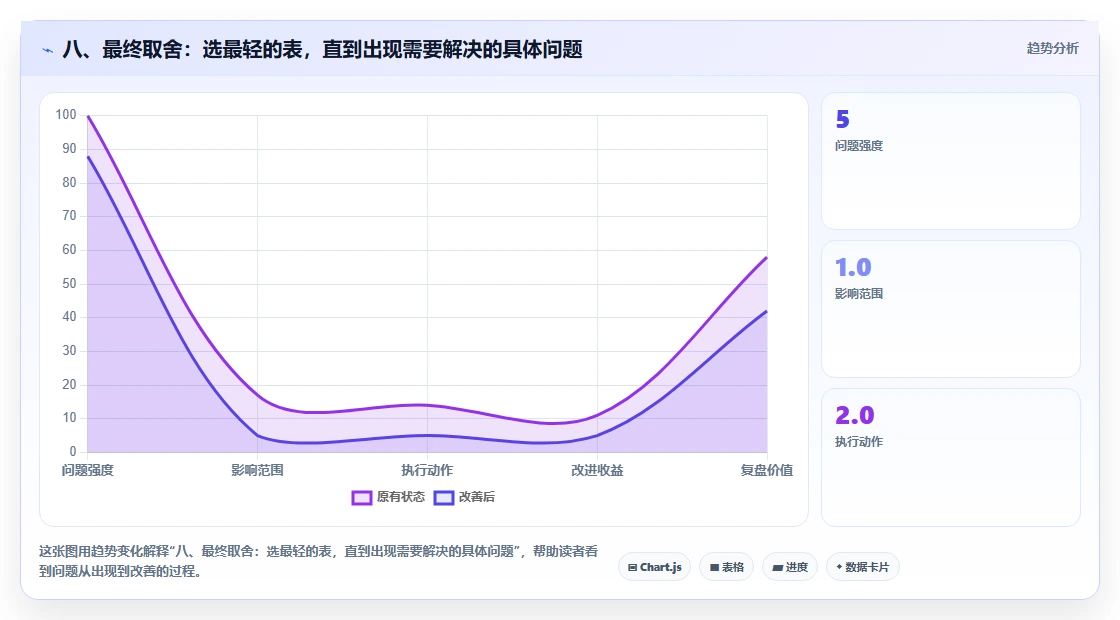Screen dimensions: 1120x620
Task: Click the 50 y-axis tick label
Action: 69,284
